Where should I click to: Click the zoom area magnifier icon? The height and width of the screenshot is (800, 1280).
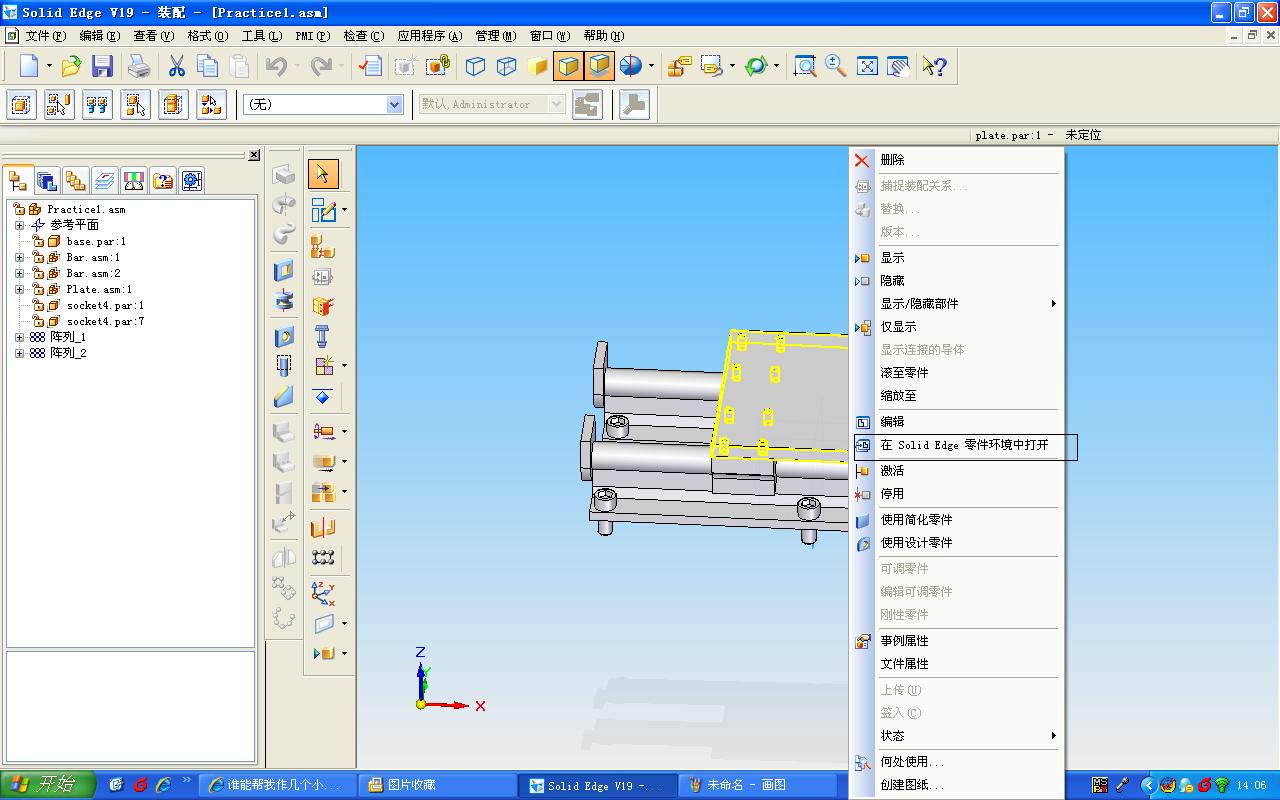tap(804, 66)
